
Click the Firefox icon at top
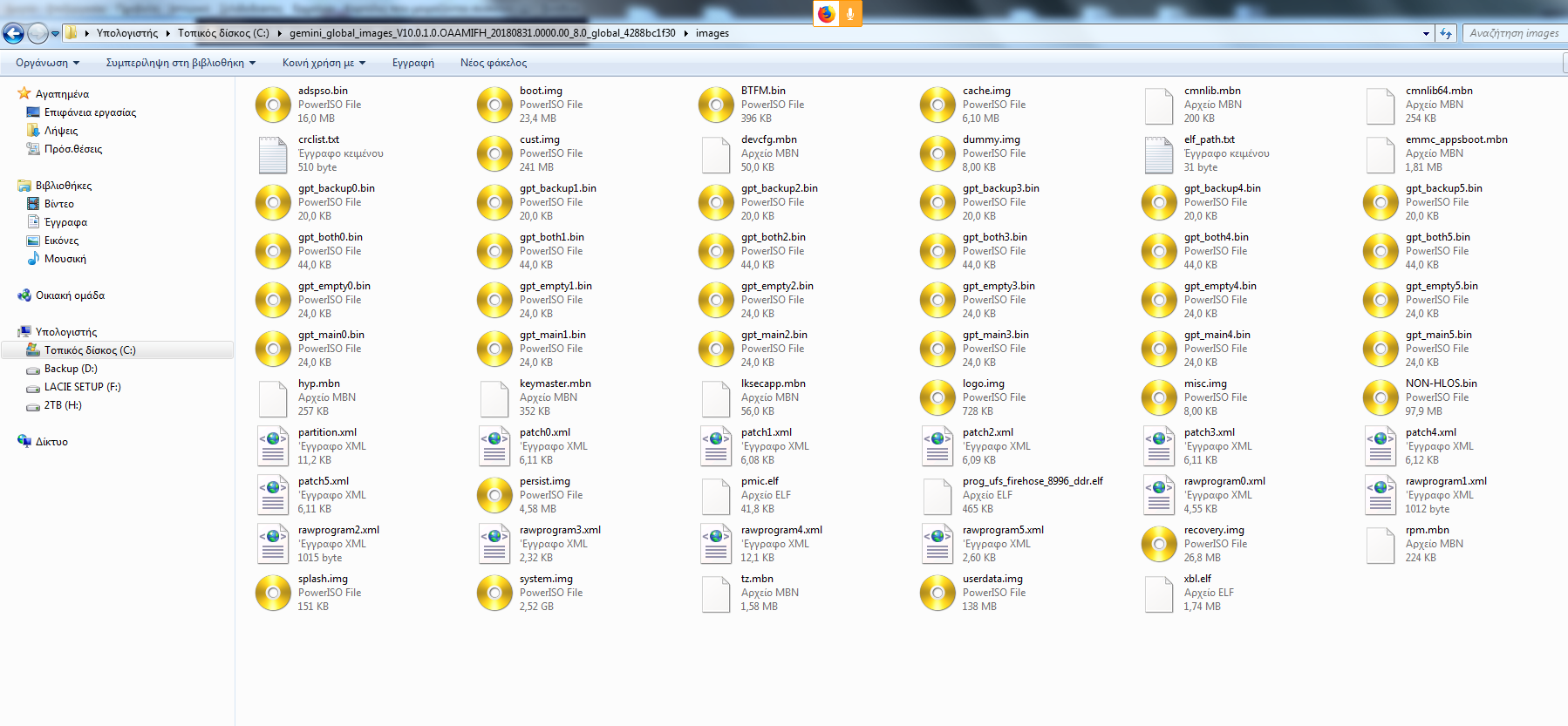click(x=826, y=14)
